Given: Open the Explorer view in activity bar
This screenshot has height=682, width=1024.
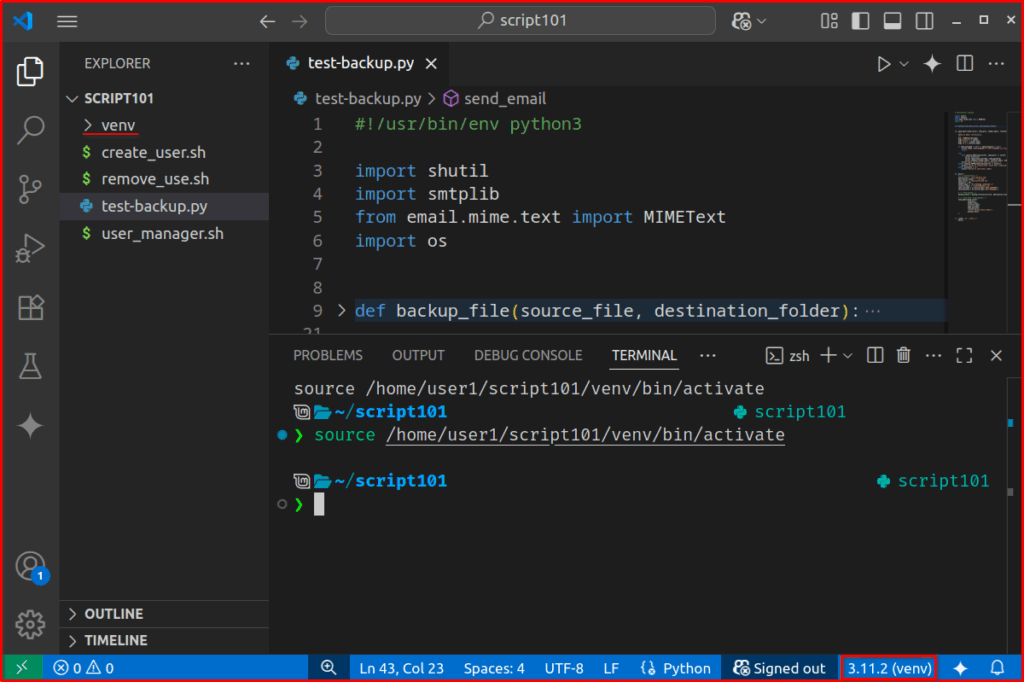Looking at the screenshot, I should (x=30, y=71).
